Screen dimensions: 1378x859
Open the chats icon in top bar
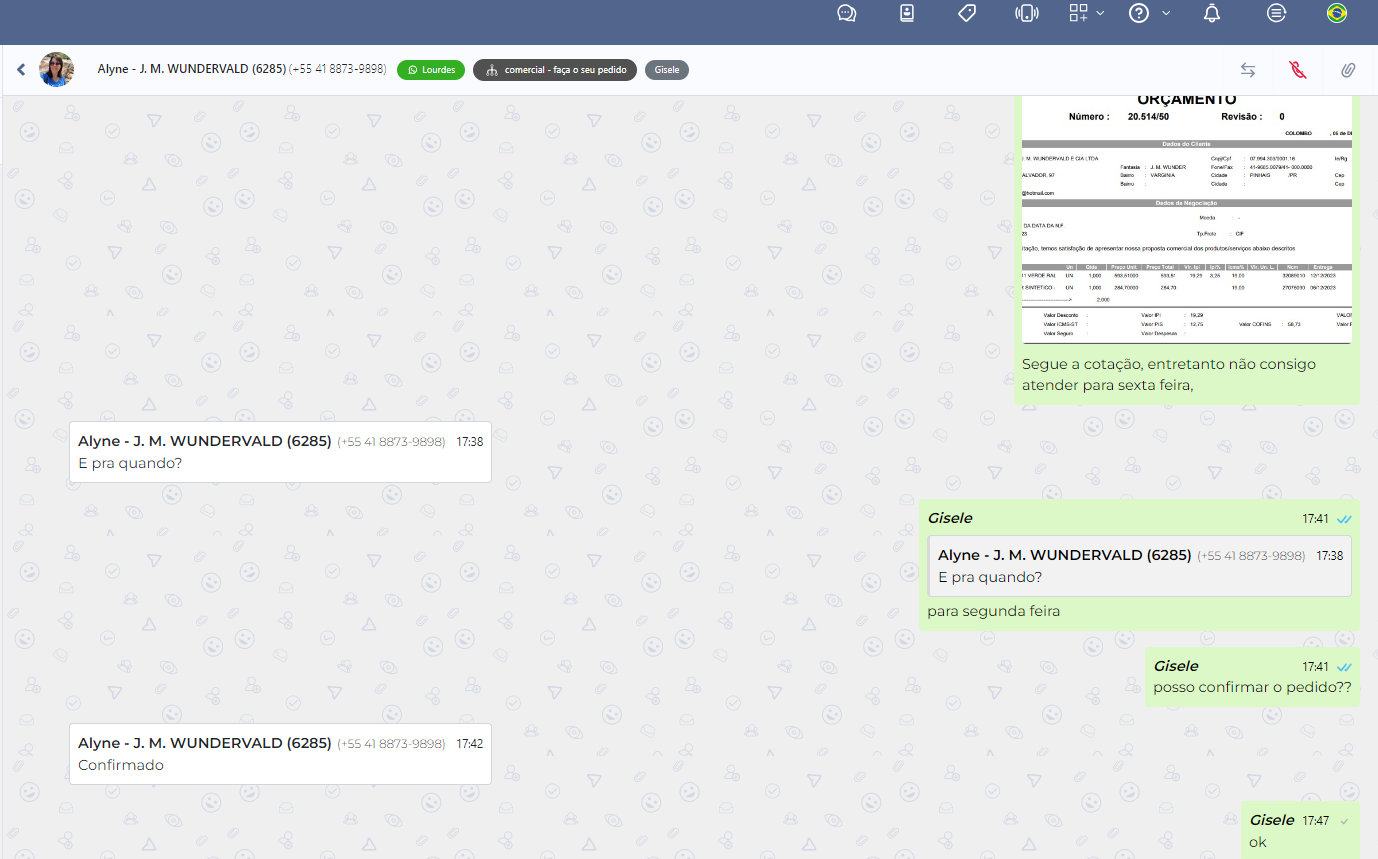click(846, 13)
